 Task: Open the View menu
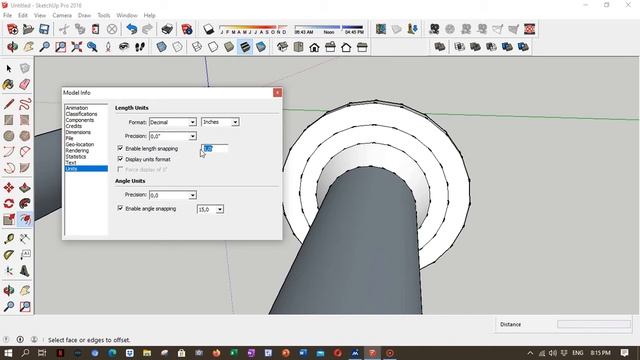click(40, 15)
